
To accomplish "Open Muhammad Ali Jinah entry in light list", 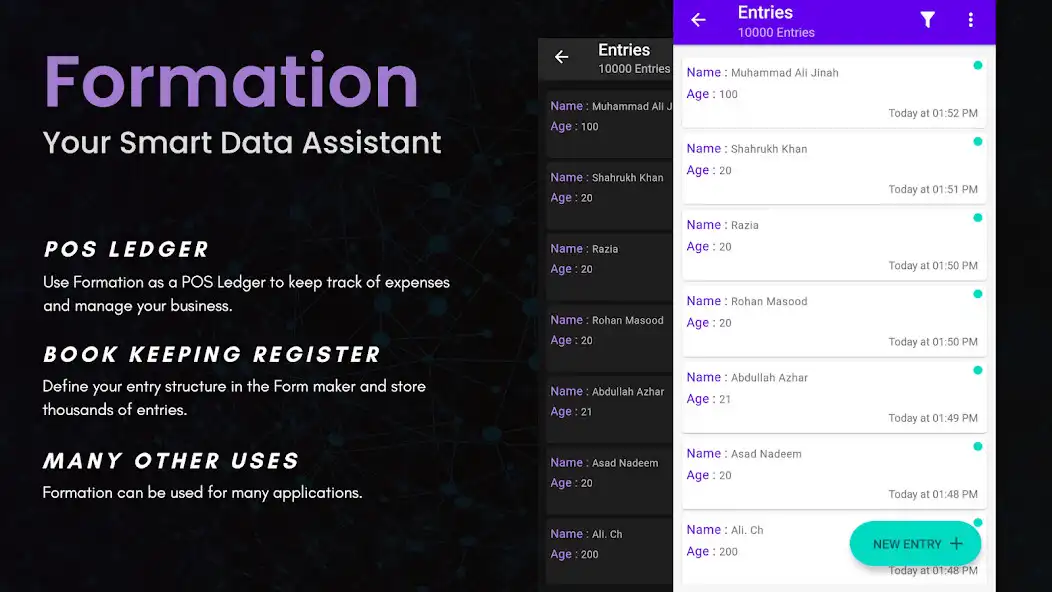I will (x=834, y=92).
